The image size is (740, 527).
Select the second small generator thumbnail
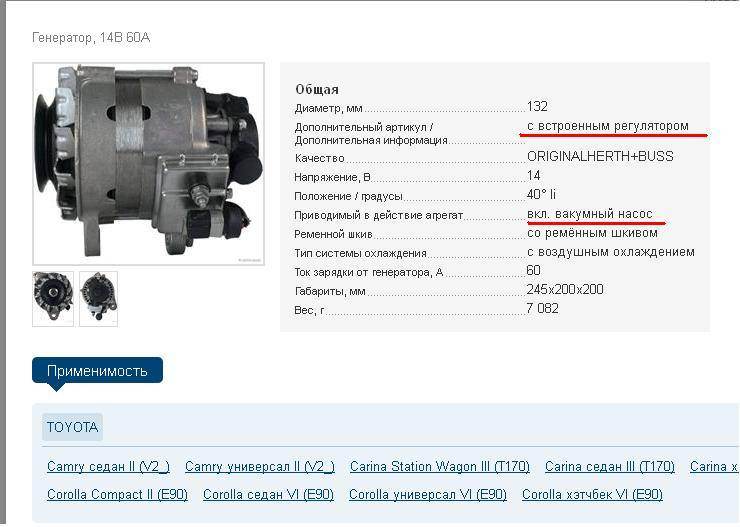pos(99,298)
